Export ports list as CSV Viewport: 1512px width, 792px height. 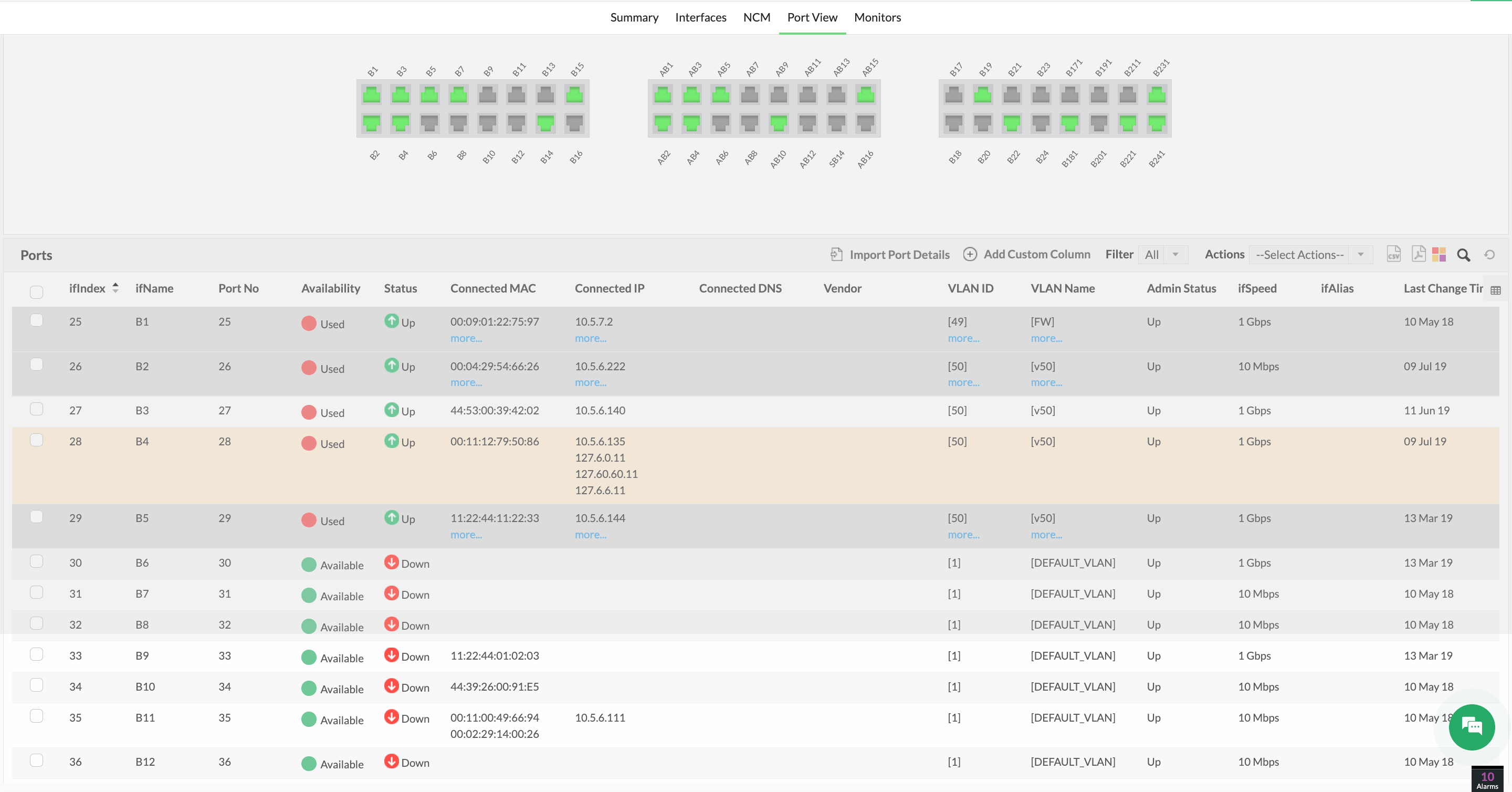point(1393,254)
